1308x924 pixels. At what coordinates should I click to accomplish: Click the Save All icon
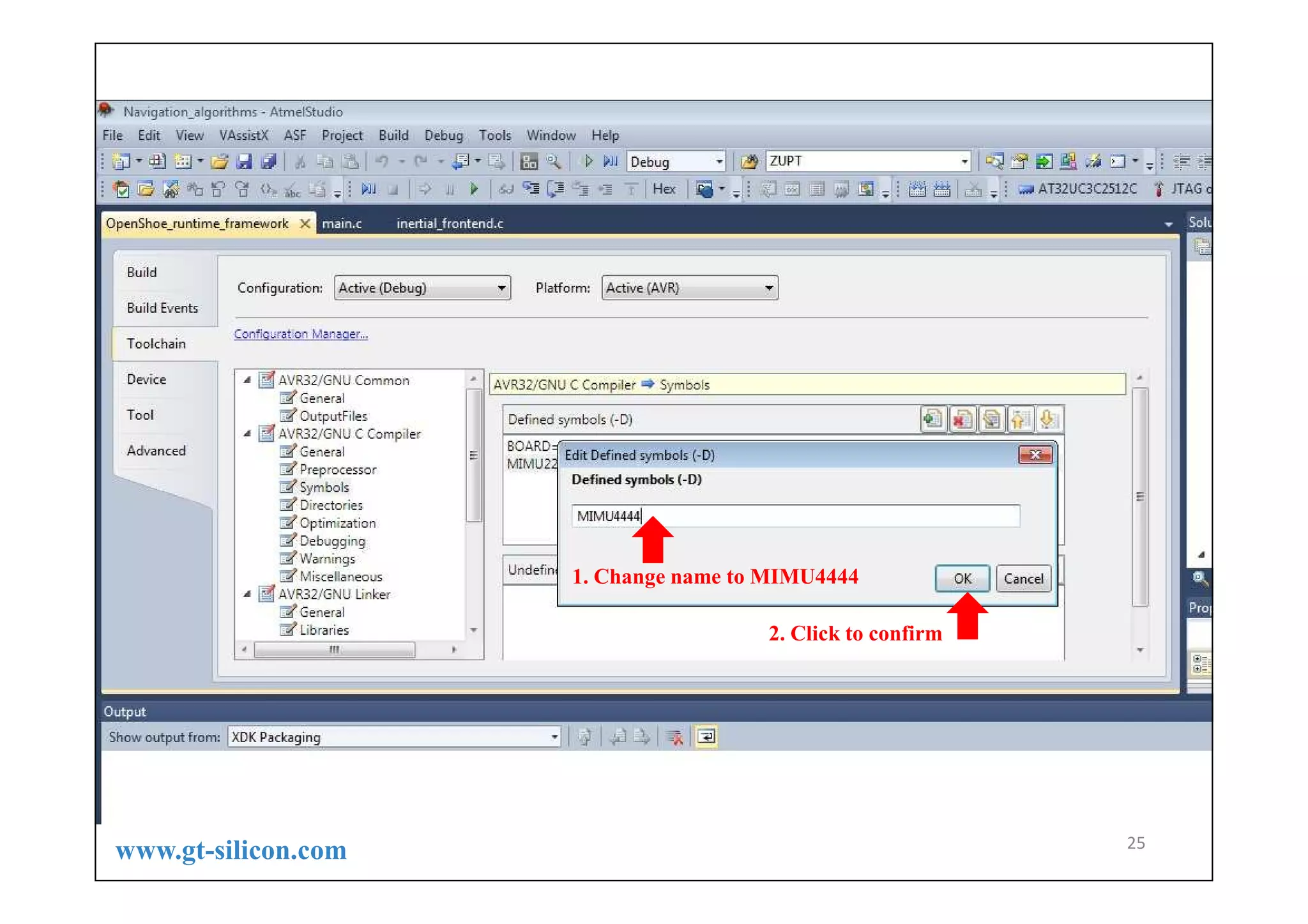pos(268,162)
